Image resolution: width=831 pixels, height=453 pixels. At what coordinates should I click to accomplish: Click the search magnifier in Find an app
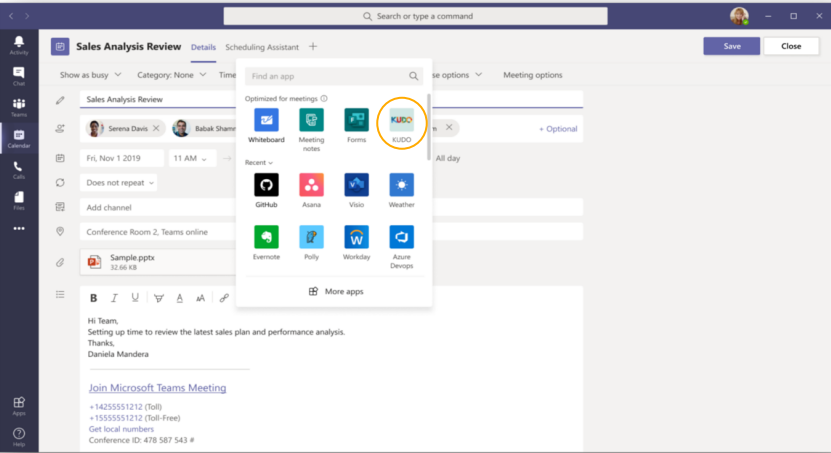413,76
